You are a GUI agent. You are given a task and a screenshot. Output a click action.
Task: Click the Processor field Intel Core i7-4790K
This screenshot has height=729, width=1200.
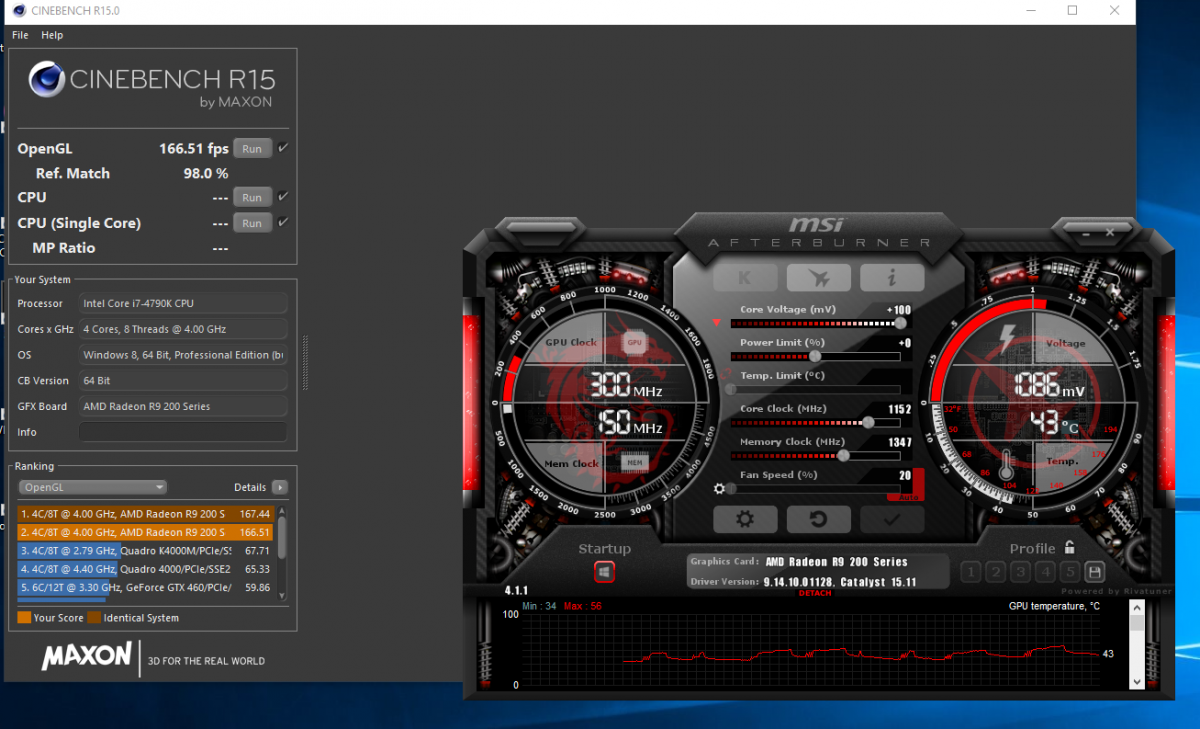click(183, 303)
